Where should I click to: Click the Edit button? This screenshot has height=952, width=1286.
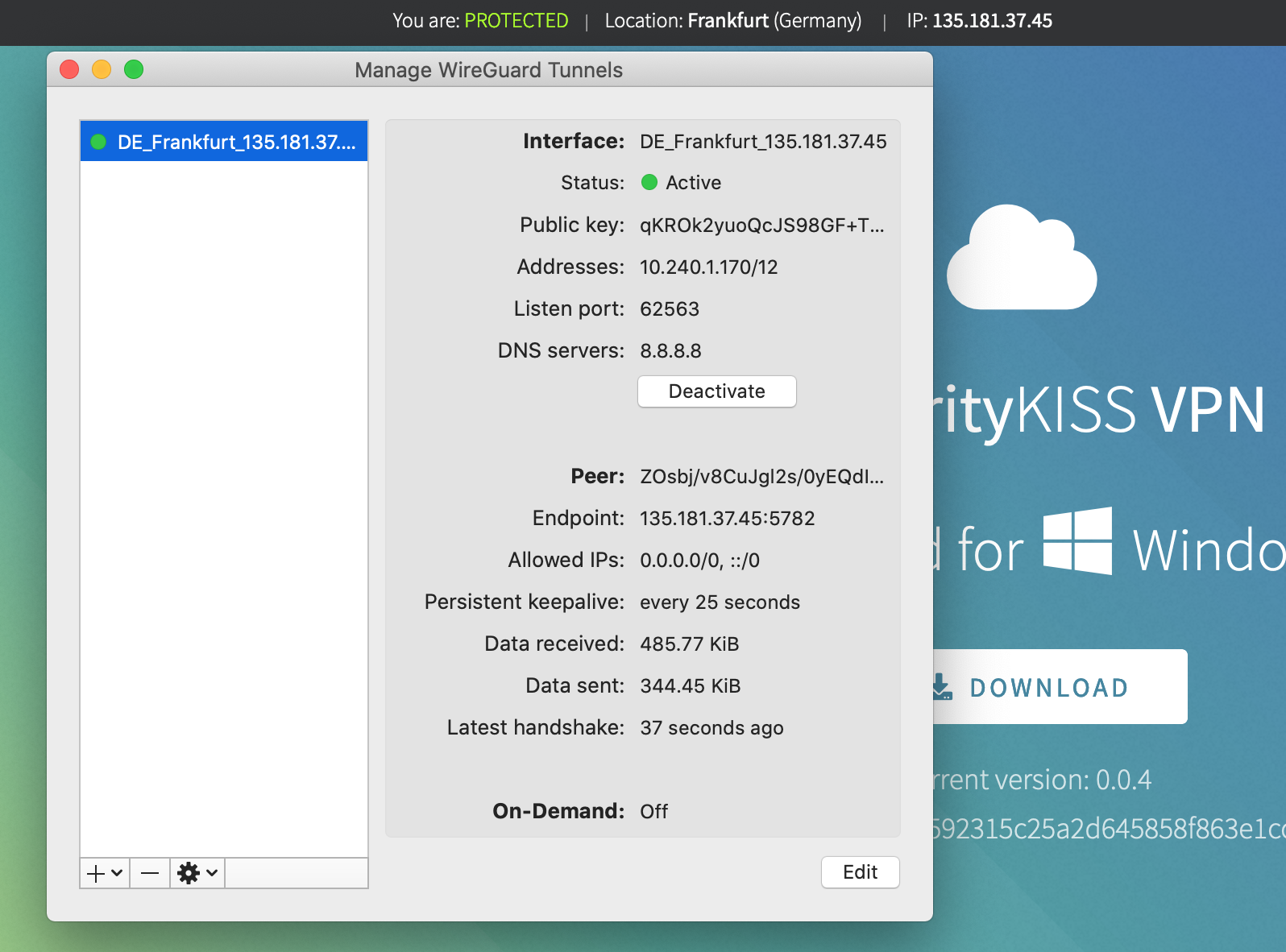point(861,872)
